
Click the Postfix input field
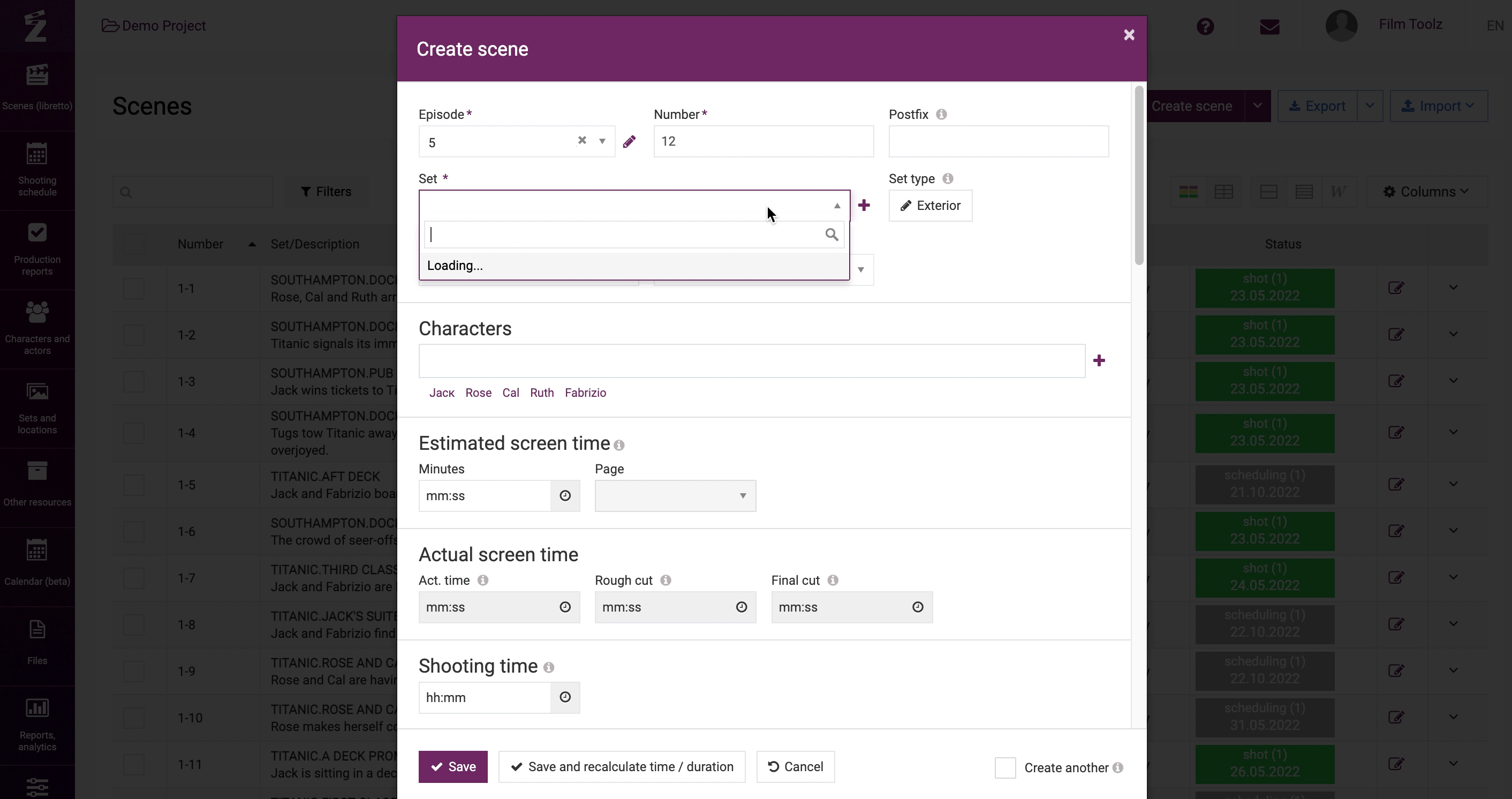tap(999, 141)
